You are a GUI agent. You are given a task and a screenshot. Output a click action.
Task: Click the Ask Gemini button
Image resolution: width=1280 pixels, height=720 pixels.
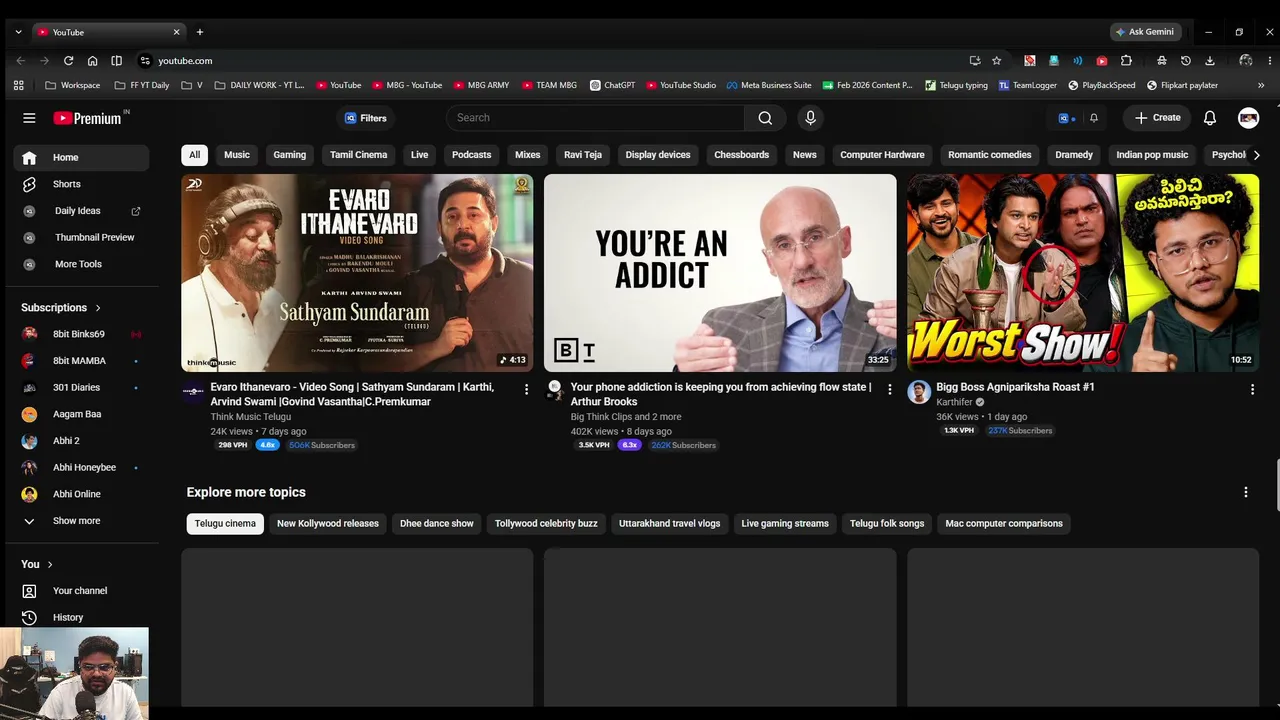tap(1146, 32)
